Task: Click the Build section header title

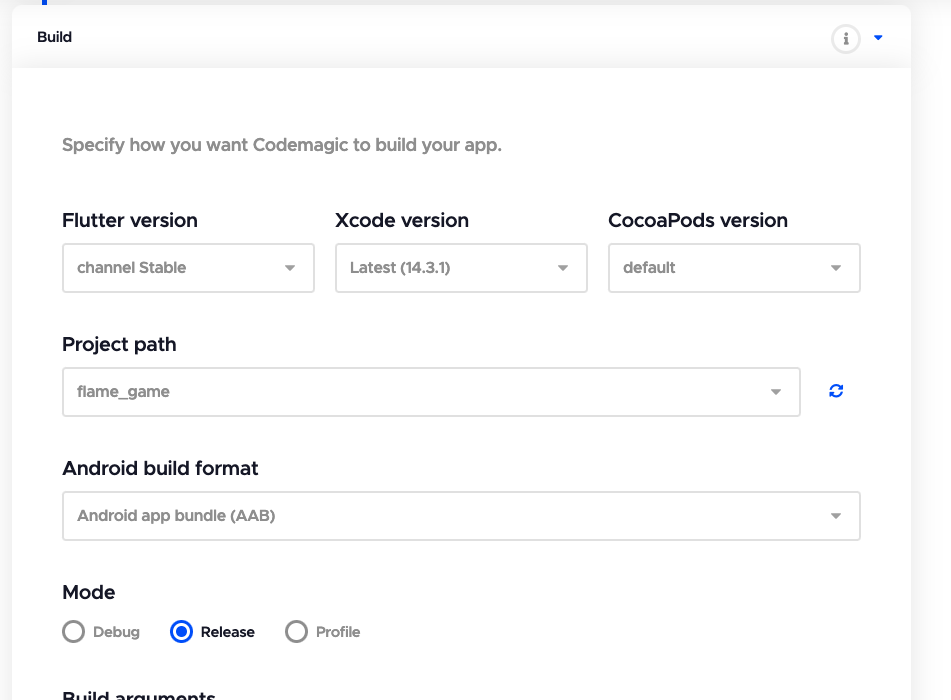Action: [x=55, y=37]
